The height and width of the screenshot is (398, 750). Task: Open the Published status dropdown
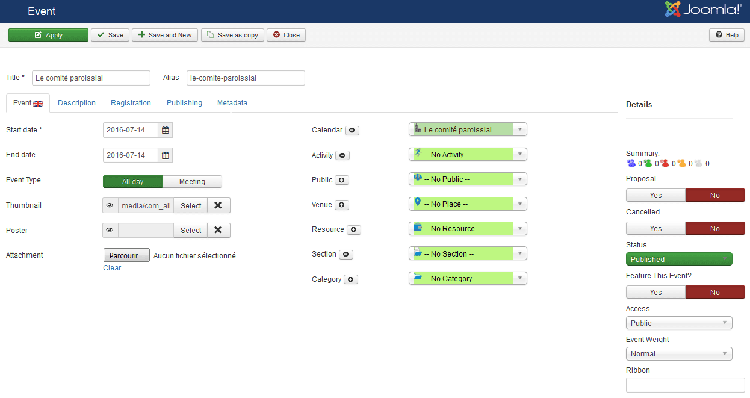679,259
